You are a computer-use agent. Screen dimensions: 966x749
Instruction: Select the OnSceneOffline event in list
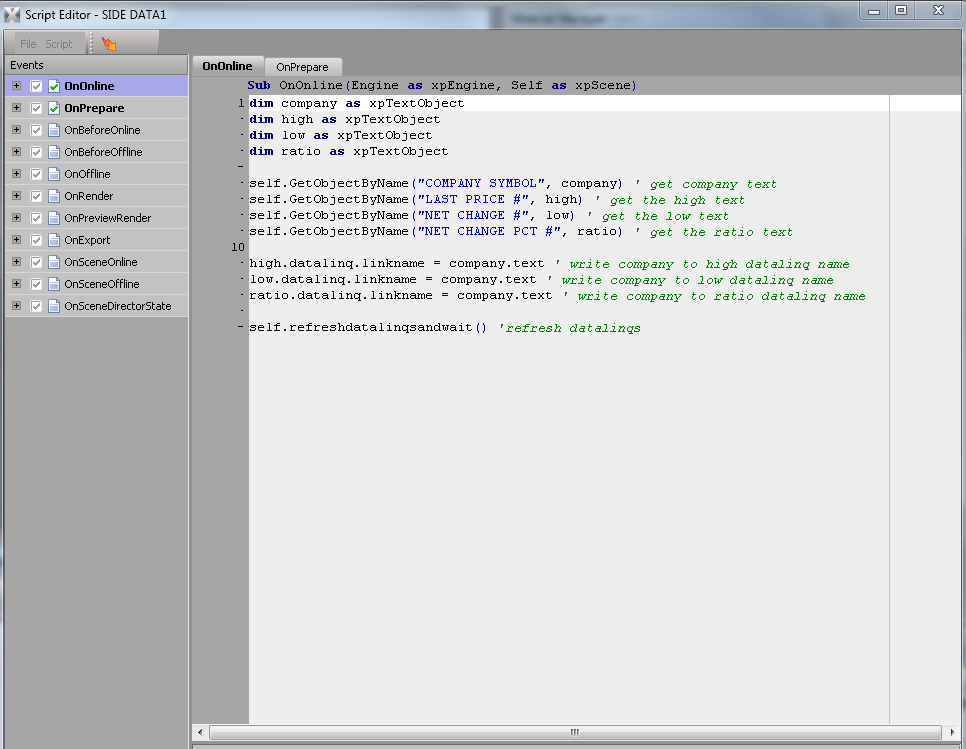(101, 285)
